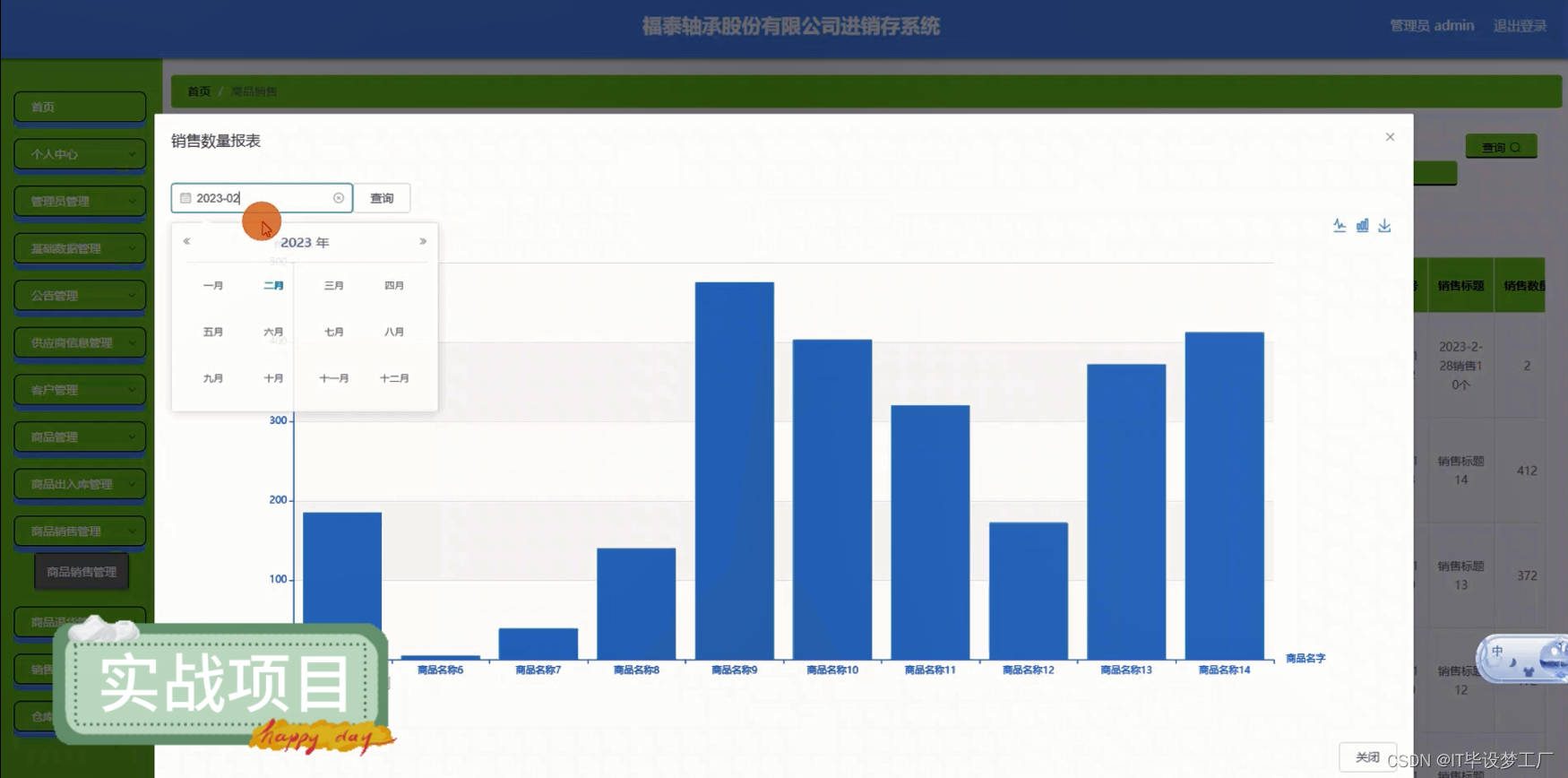Select 二月 in month picker

[273, 285]
